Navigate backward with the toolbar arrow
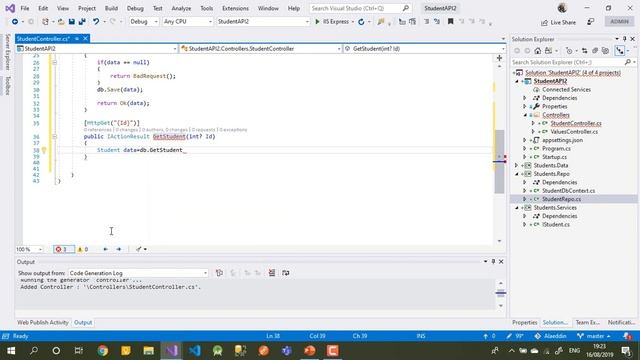Screen dimensions: 640x360 click(15, 22)
